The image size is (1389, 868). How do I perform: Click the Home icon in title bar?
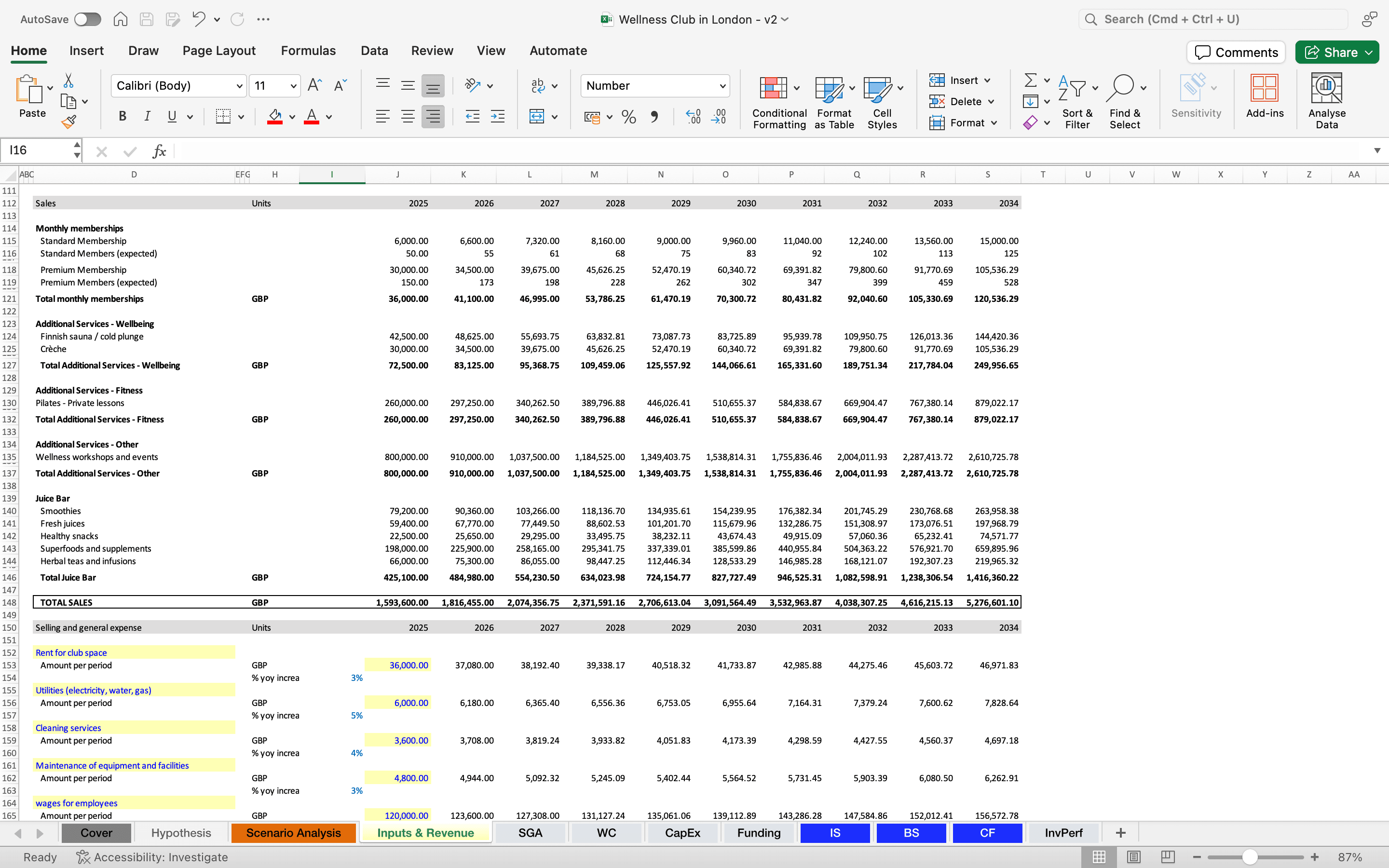coord(120,19)
